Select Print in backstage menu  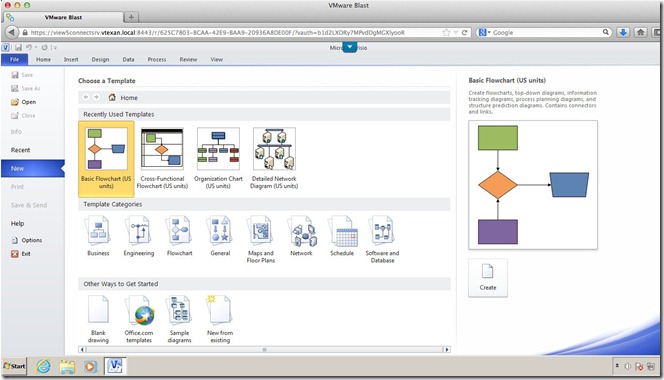coord(17,186)
